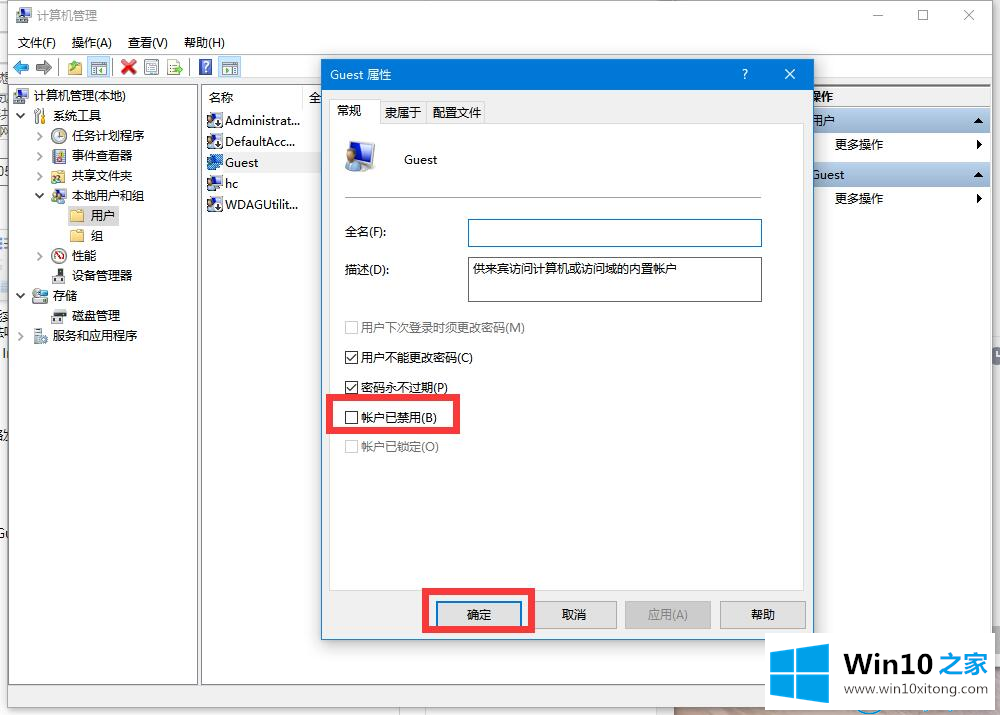Expand the 性能 node

[x=40, y=256]
